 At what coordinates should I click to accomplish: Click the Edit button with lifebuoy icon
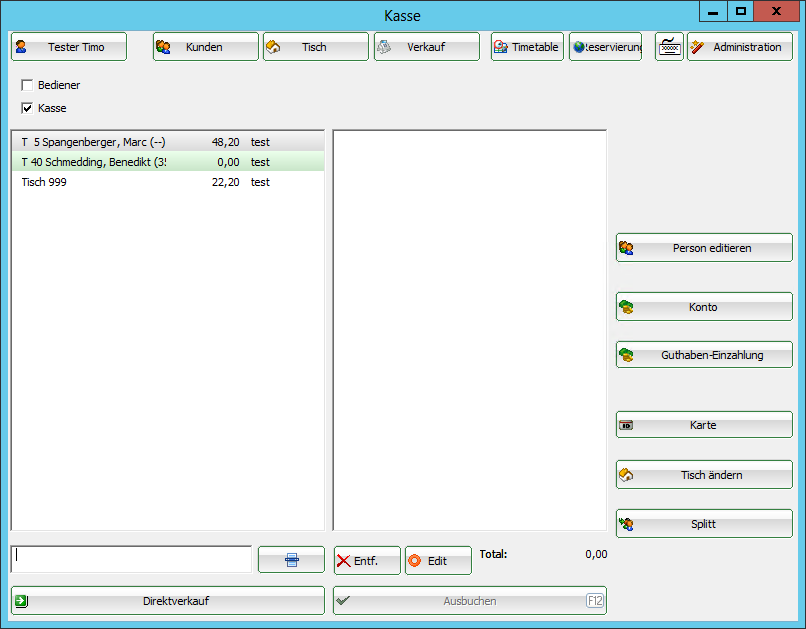click(438, 560)
